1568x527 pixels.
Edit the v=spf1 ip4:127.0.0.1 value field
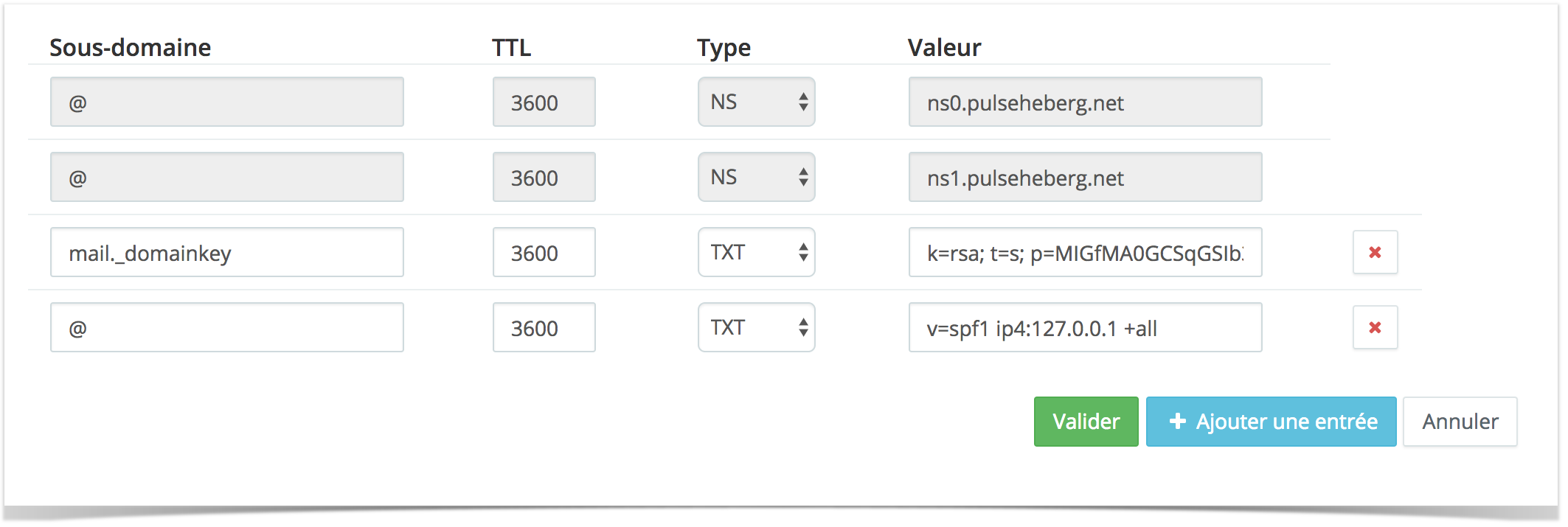(x=1085, y=327)
